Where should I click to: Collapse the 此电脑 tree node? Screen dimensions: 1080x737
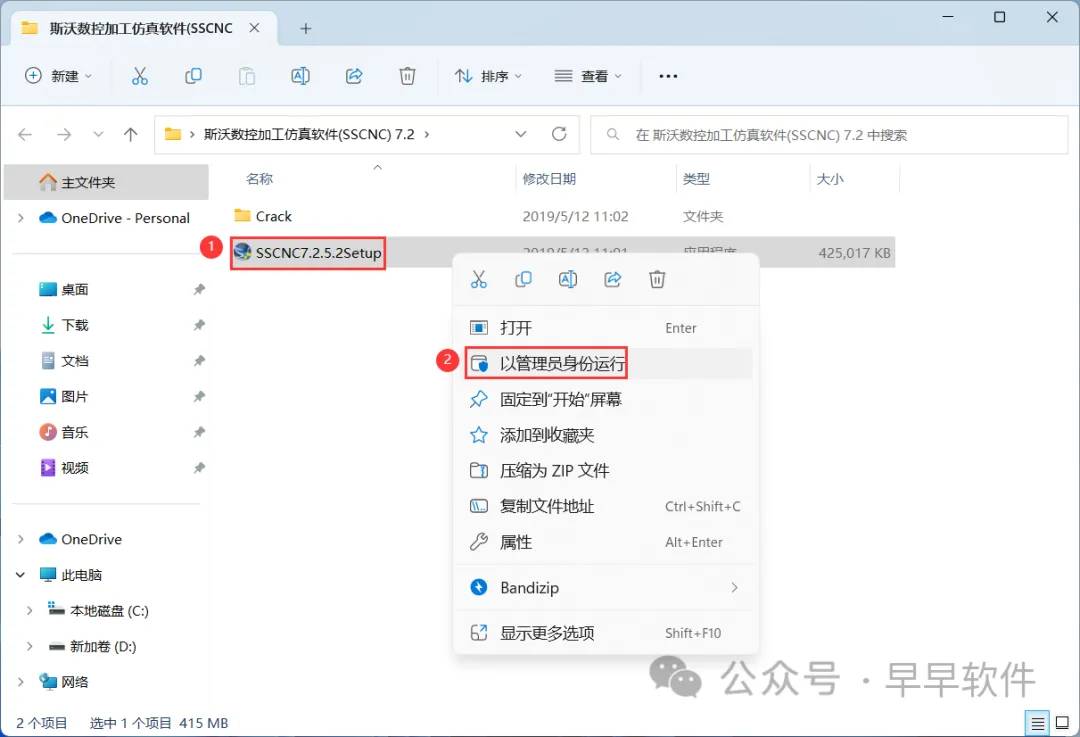(21, 574)
